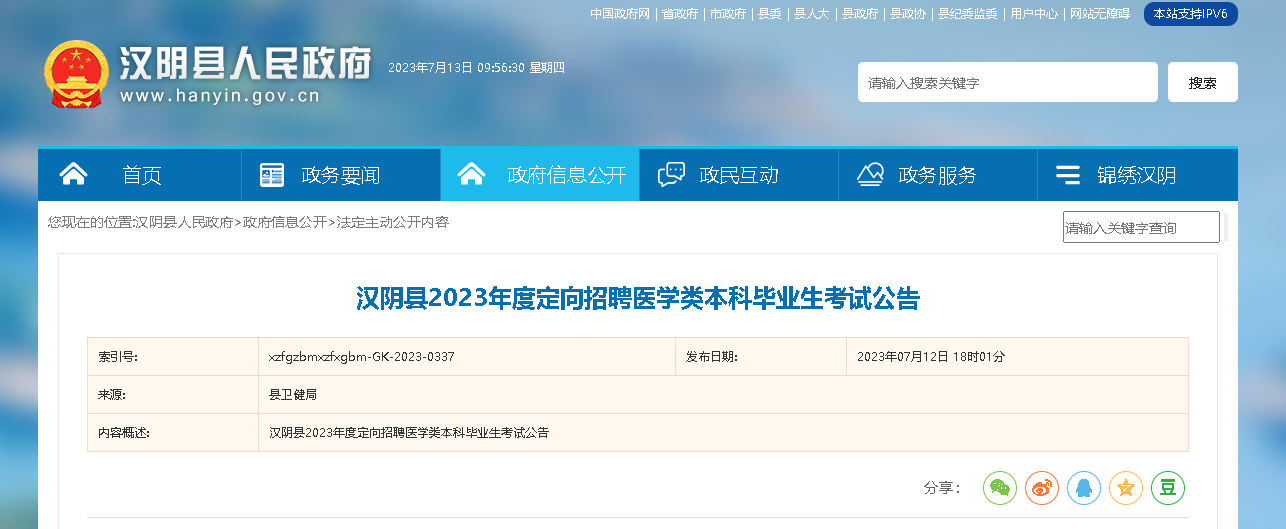Go to 政务服务 section
Image resolution: width=1286 pixels, height=529 pixels.
(936, 175)
